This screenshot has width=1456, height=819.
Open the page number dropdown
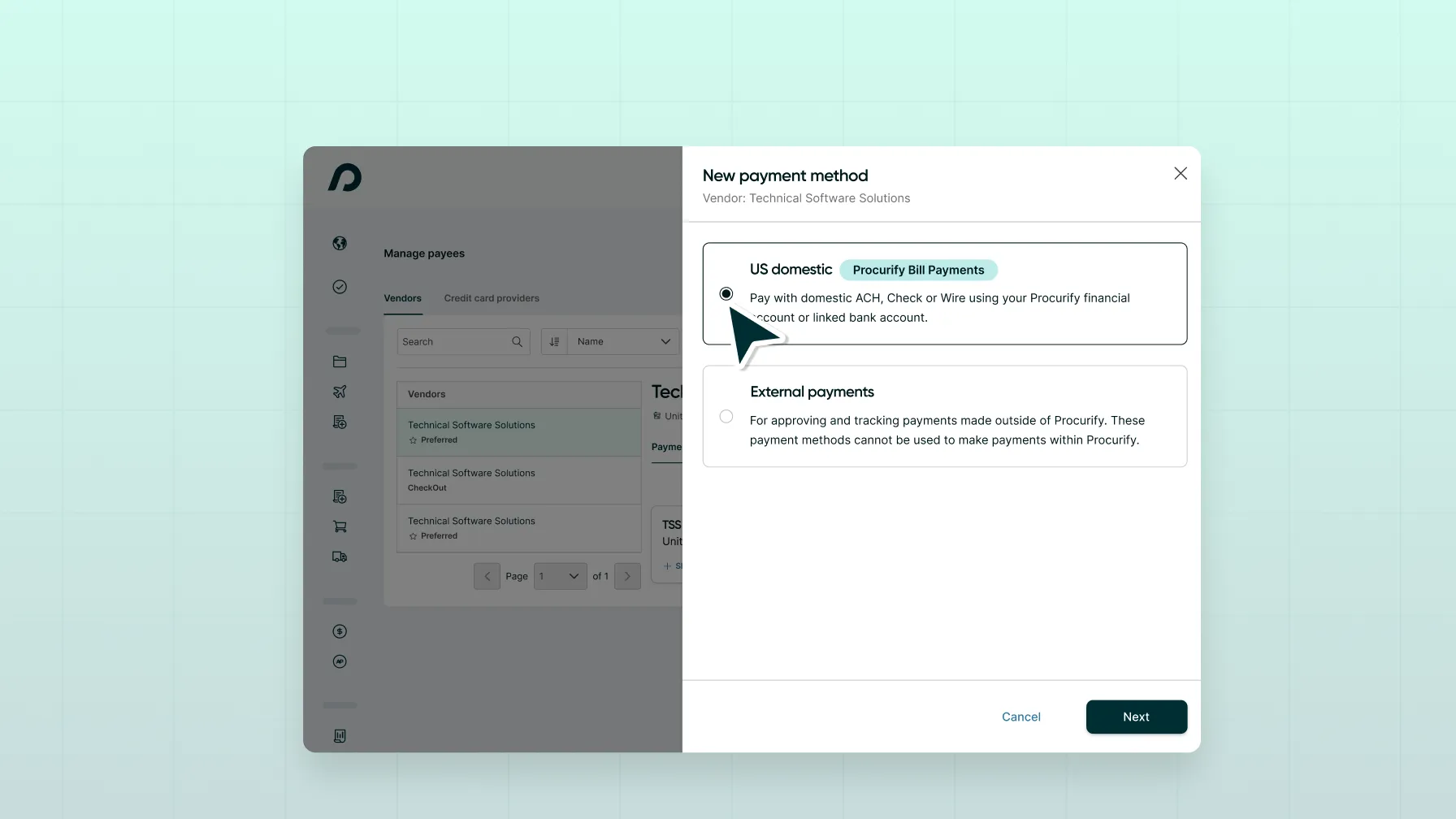(x=560, y=576)
